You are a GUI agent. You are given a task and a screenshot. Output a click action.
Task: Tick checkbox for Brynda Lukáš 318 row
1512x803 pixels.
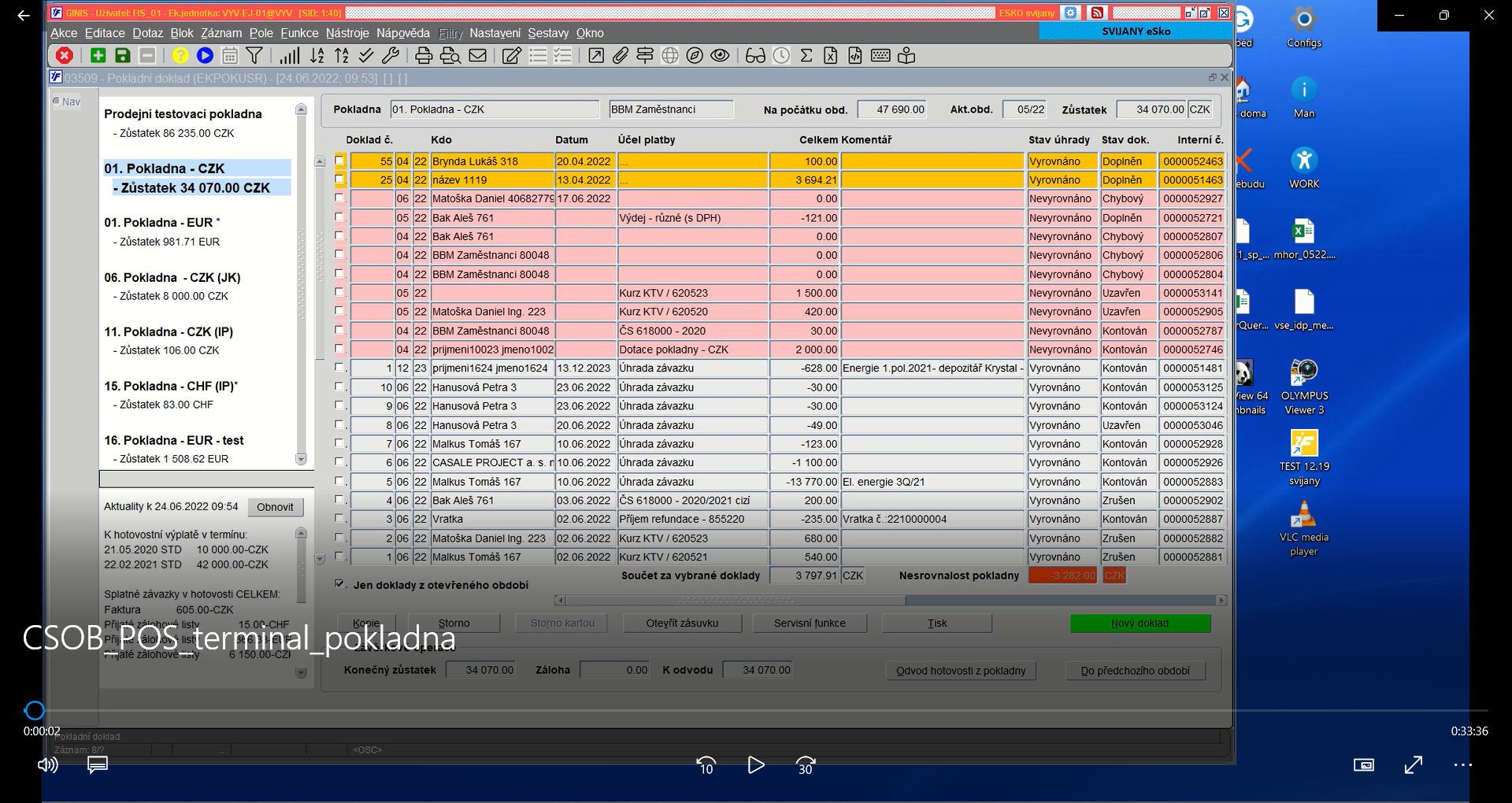tap(339, 161)
